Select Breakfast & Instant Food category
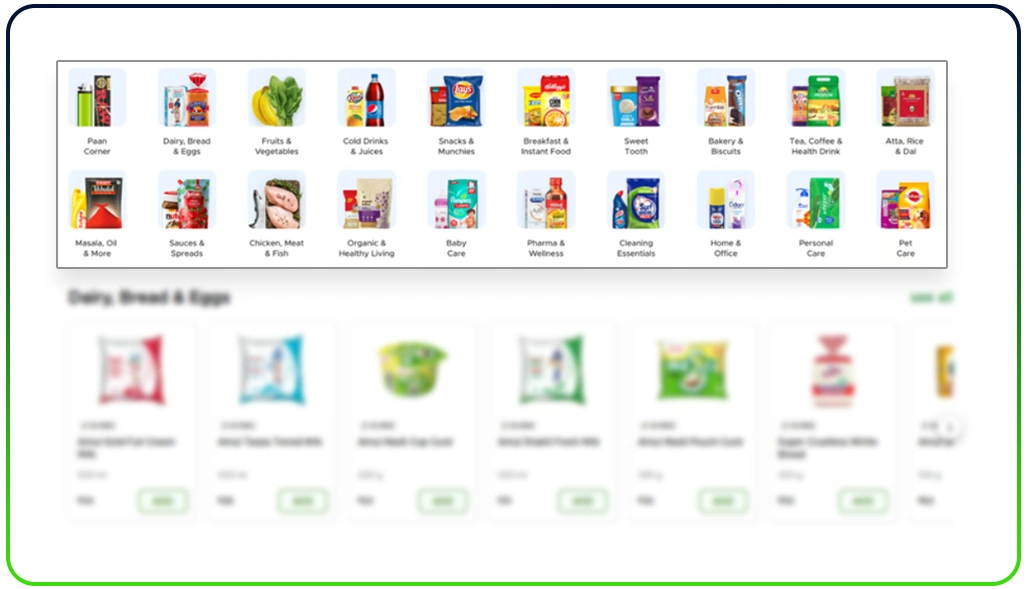This screenshot has height=589, width=1026. [x=546, y=112]
